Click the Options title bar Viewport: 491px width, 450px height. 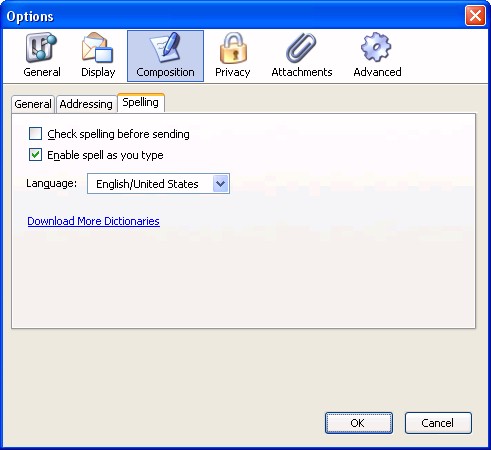233,16
